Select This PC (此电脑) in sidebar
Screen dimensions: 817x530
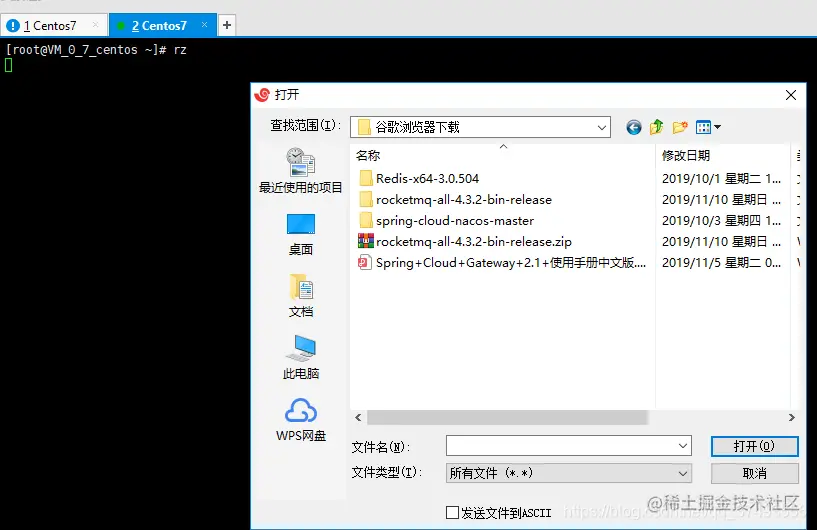(x=301, y=358)
